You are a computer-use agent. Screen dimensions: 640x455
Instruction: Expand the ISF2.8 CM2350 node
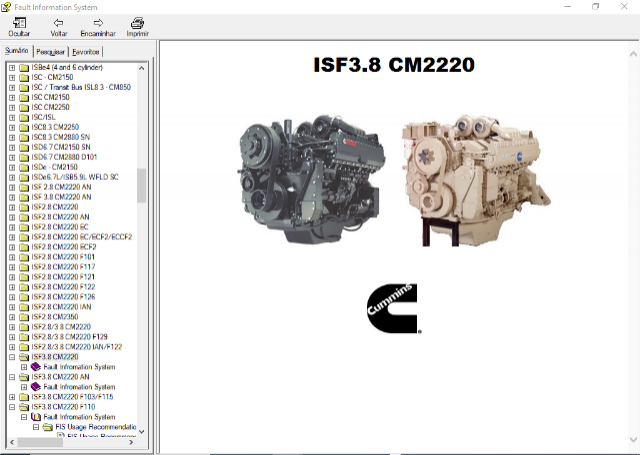[12, 317]
